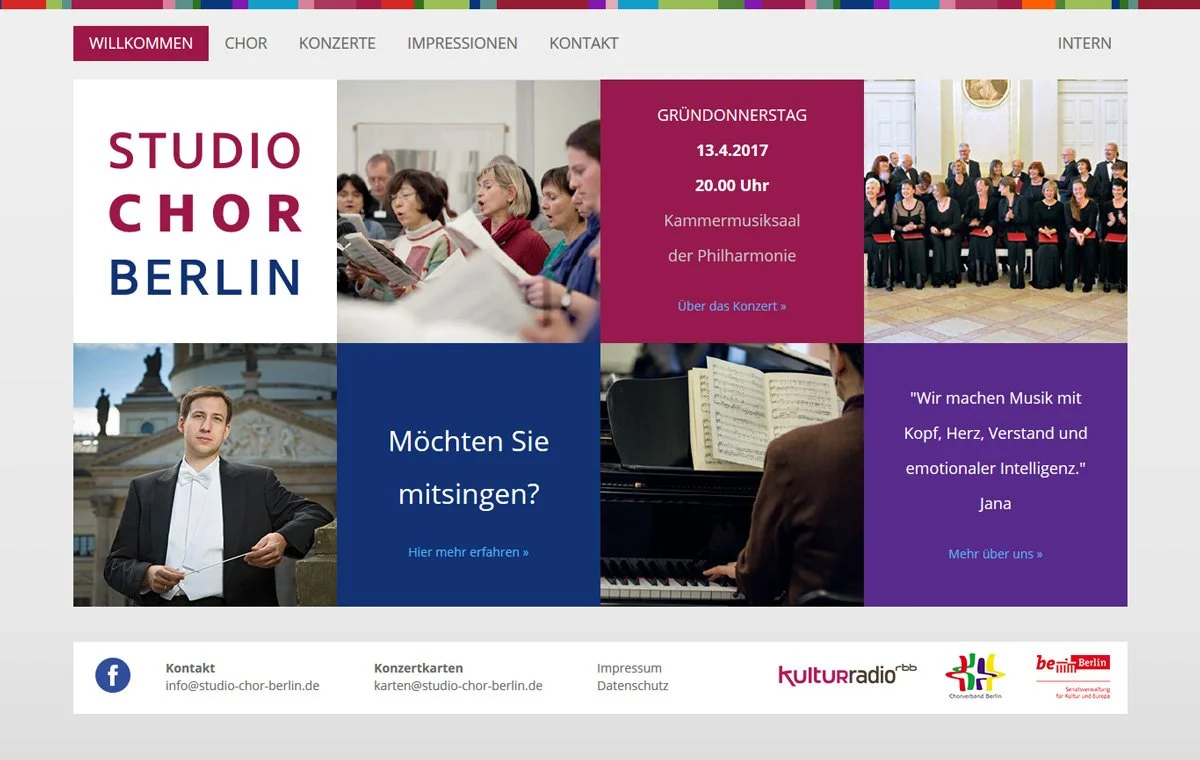This screenshot has height=760, width=1200.
Task: Follow the 'Mehr über uns »' link
Action: [x=995, y=554]
